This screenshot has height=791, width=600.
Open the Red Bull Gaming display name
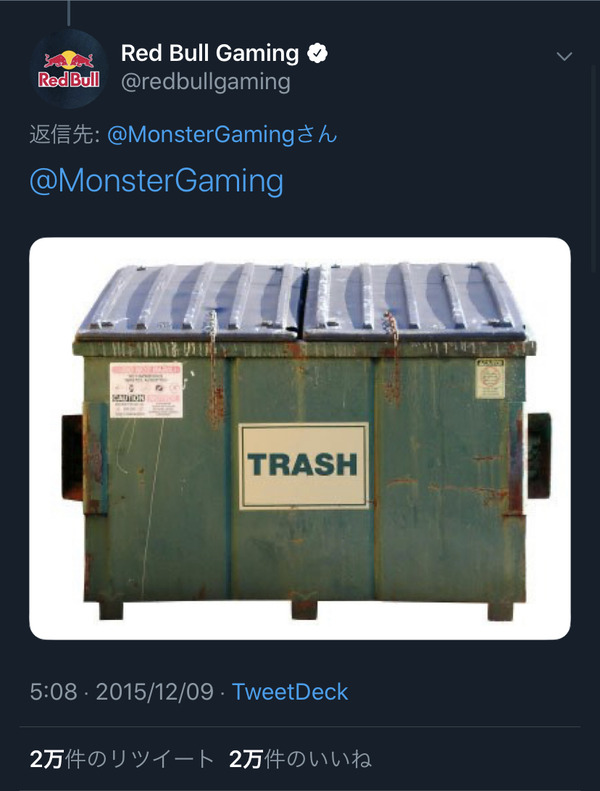[x=210, y=53]
